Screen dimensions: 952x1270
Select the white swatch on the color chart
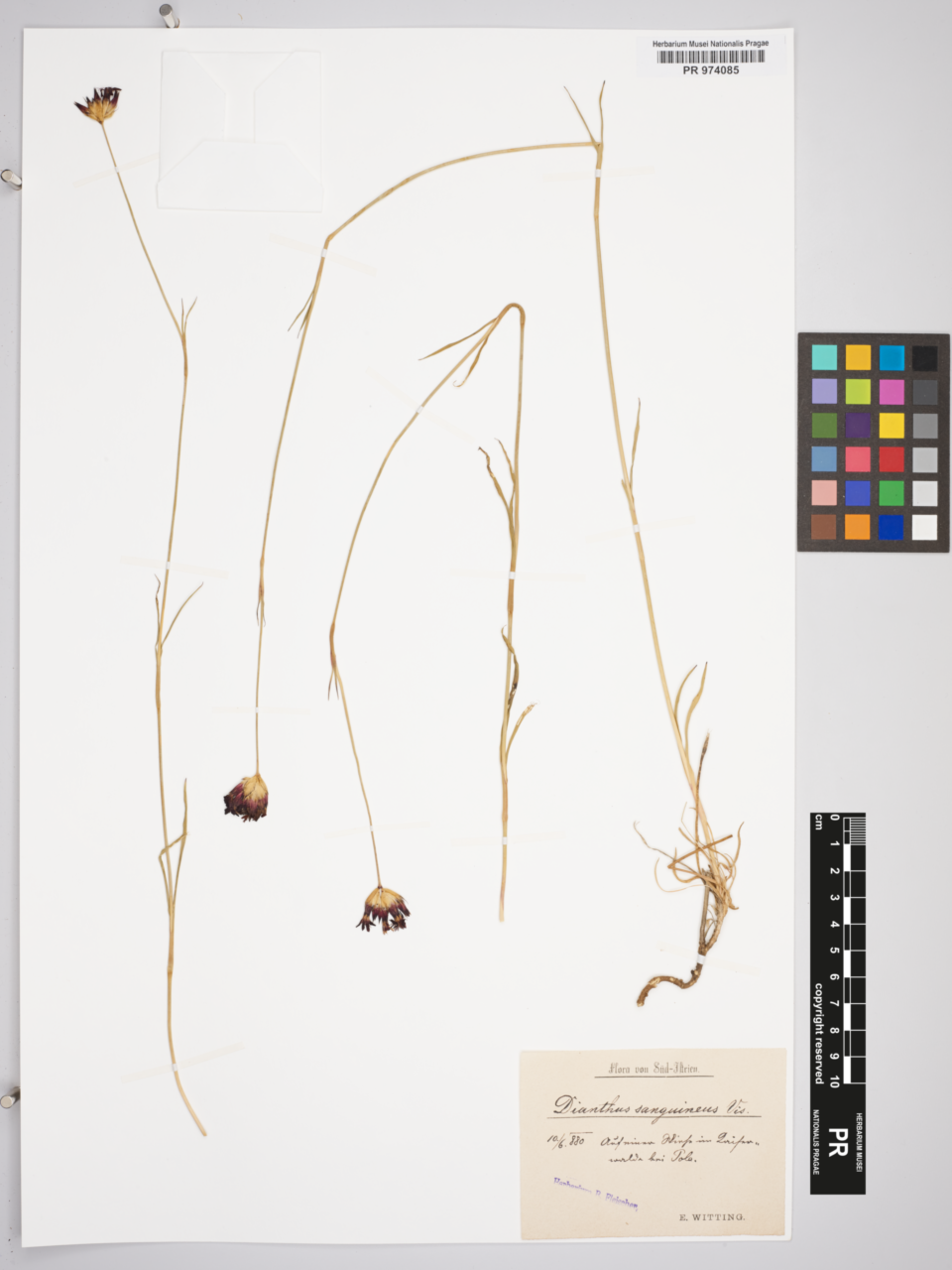[924, 527]
